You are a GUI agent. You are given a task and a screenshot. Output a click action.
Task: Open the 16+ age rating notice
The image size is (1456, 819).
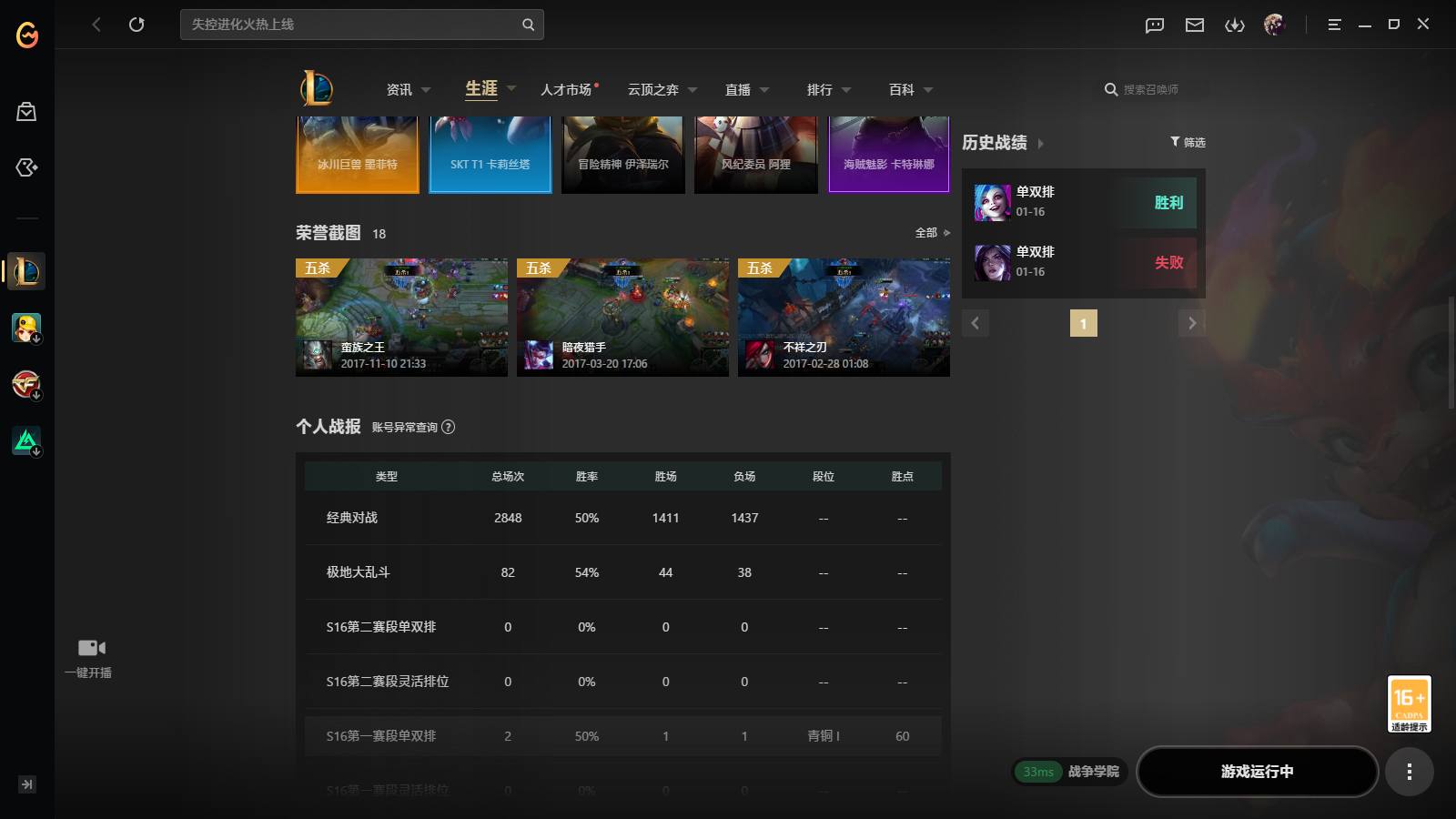pyautogui.click(x=1410, y=703)
